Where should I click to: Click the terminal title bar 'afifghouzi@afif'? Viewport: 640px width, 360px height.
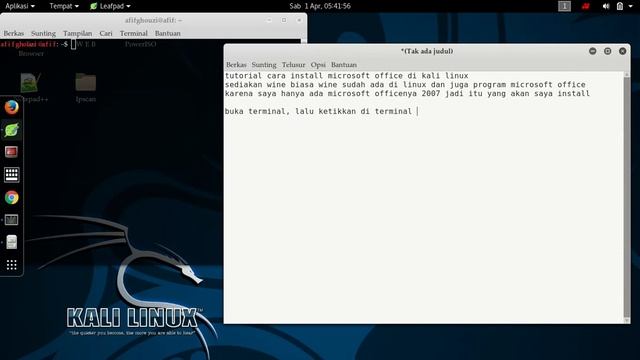tap(153, 20)
